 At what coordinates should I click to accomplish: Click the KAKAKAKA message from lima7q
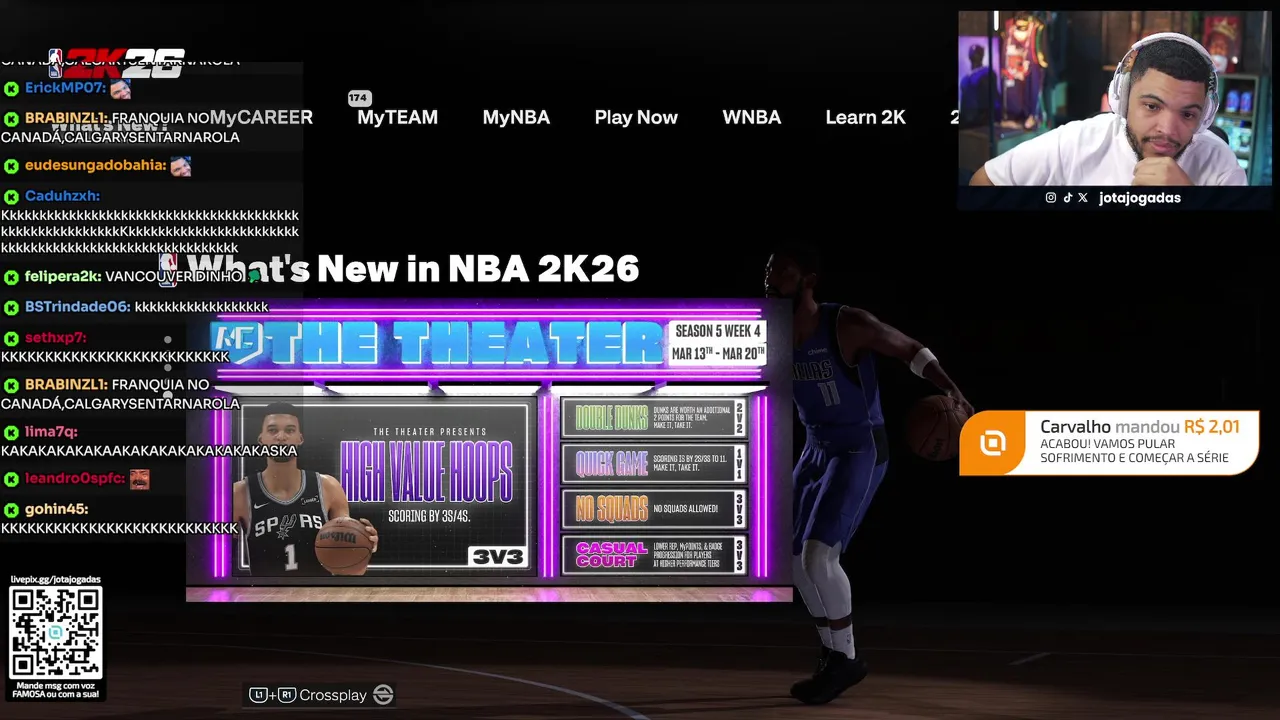pyautogui.click(x=149, y=451)
